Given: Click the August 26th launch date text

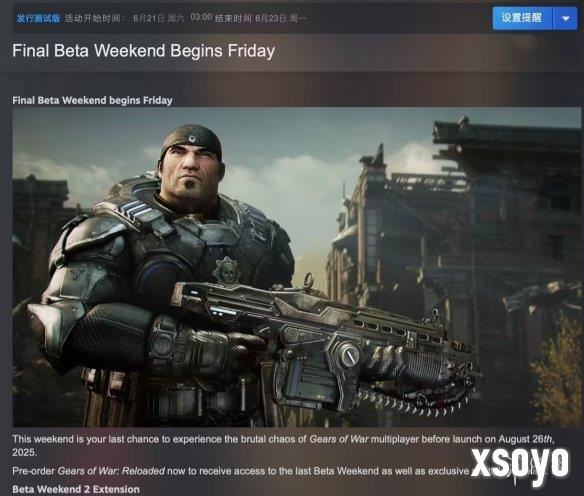Looking at the screenshot, I should (526, 439).
